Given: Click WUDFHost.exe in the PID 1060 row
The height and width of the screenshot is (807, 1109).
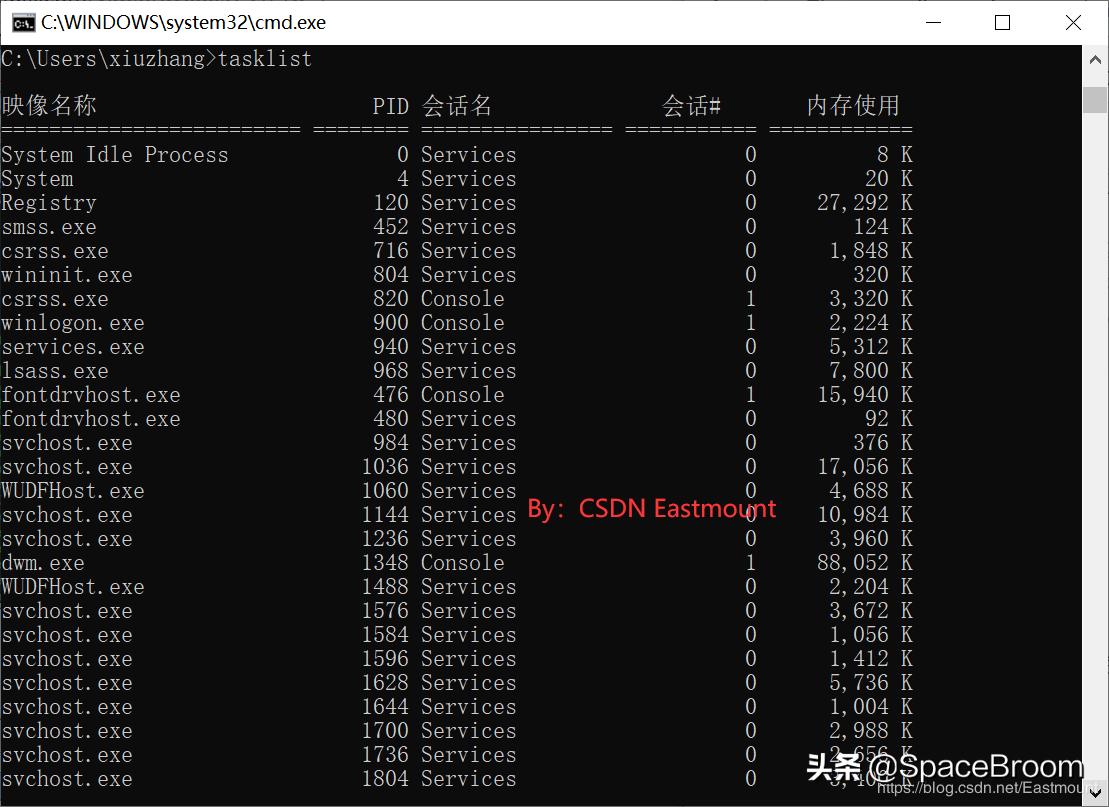Looking at the screenshot, I should tap(73, 492).
